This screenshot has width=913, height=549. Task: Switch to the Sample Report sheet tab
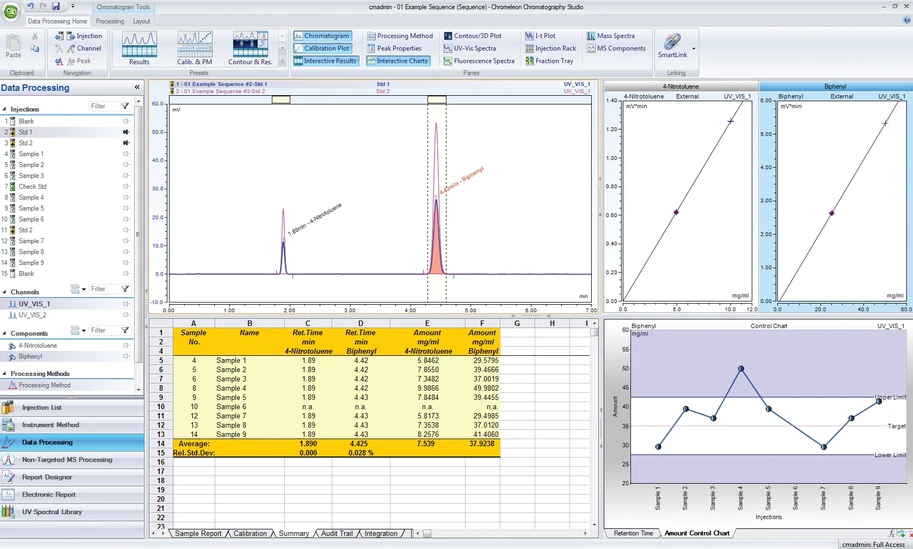(x=196, y=534)
